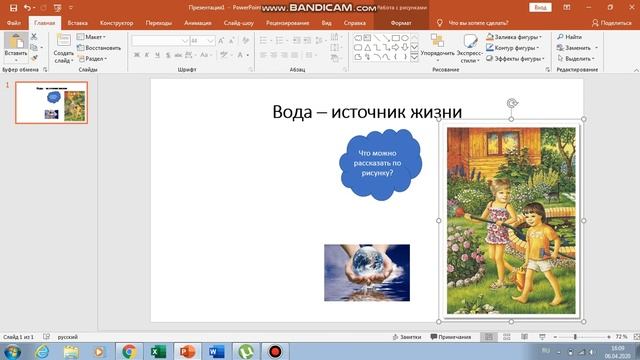Open the Раздел section dropdown
Viewport: 640px width, 360px height.
pyautogui.click(x=92, y=58)
